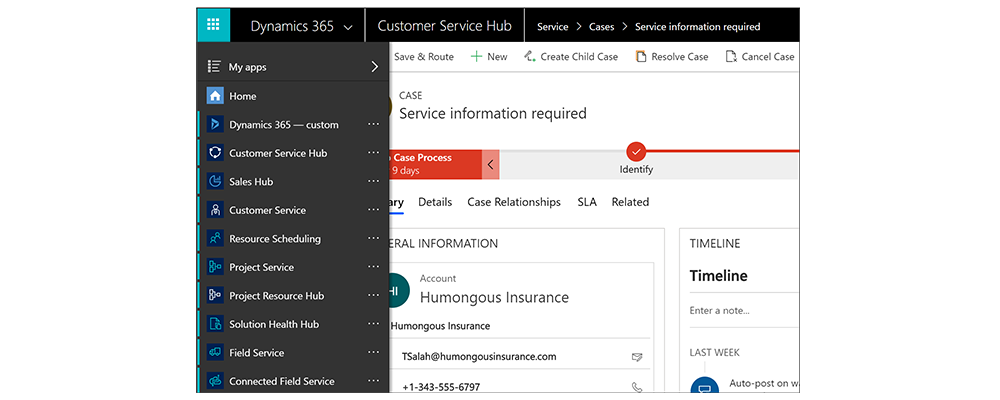This screenshot has height=400, width=1000.
Task: Click the Resource Scheduling app icon
Action: (x=215, y=239)
